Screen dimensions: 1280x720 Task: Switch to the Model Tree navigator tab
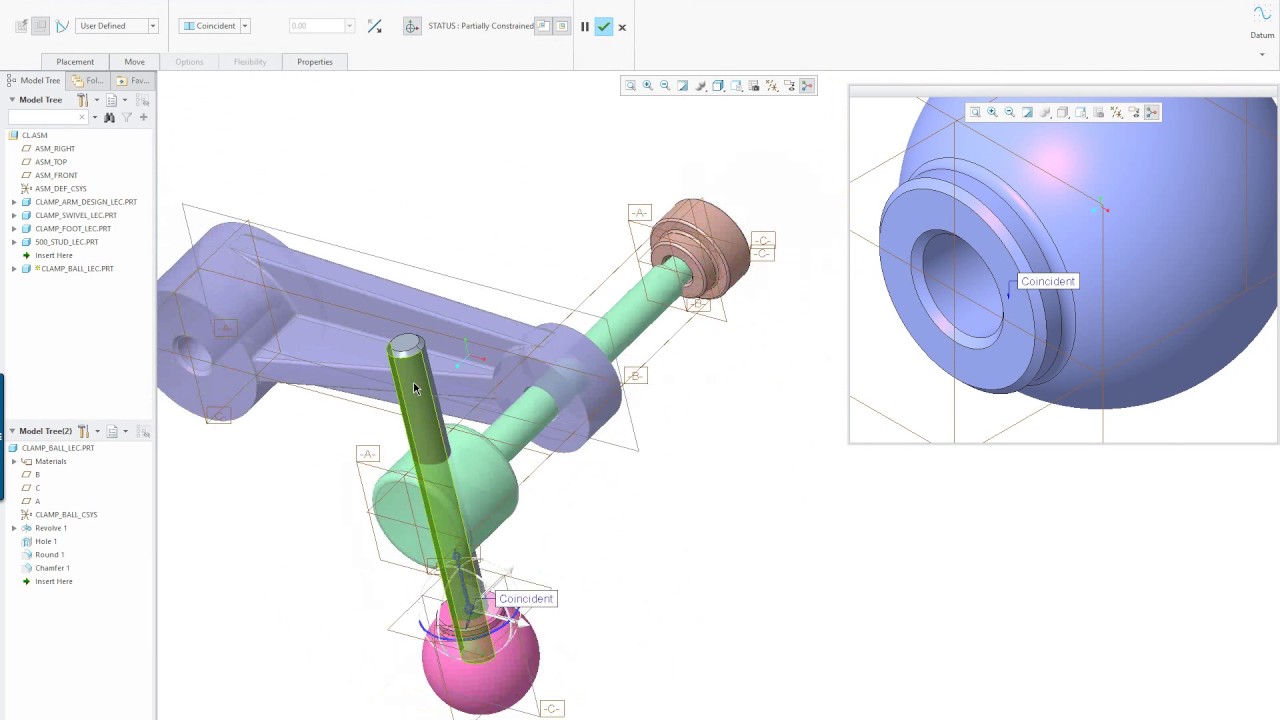coord(34,80)
